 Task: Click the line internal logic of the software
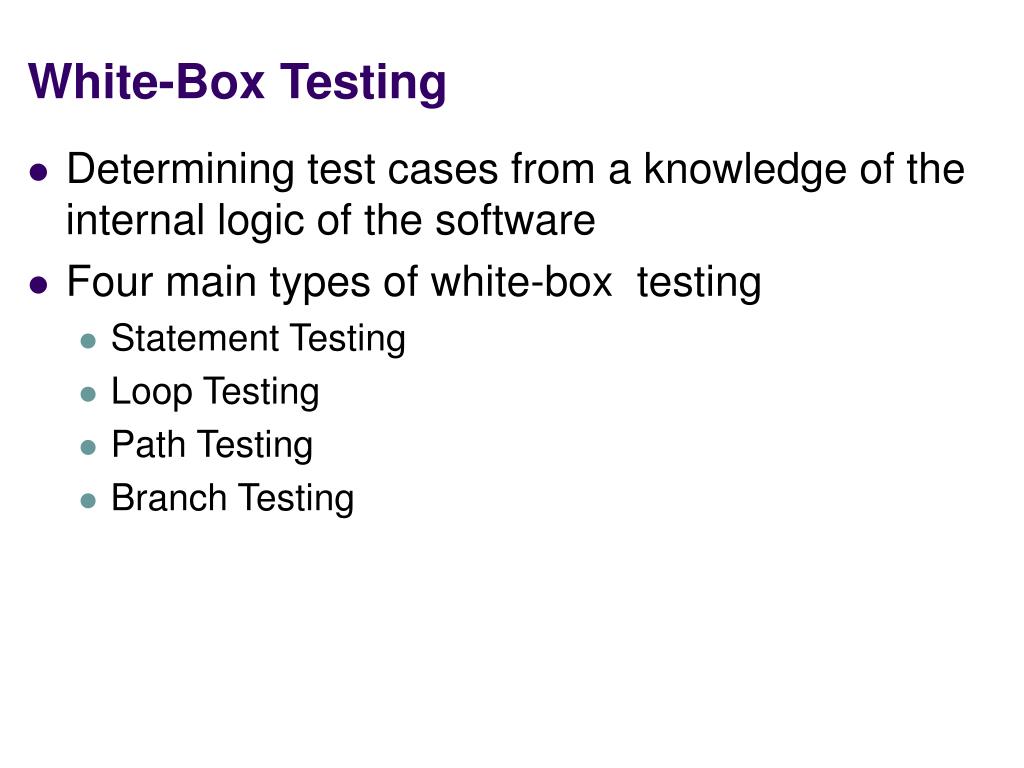click(x=330, y=220)
